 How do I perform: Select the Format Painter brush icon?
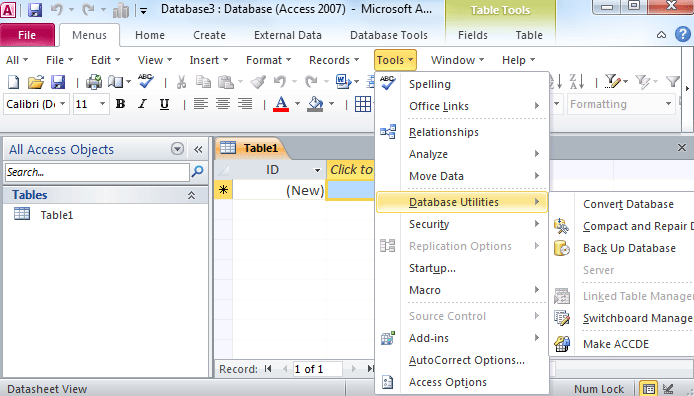point(258,82)
